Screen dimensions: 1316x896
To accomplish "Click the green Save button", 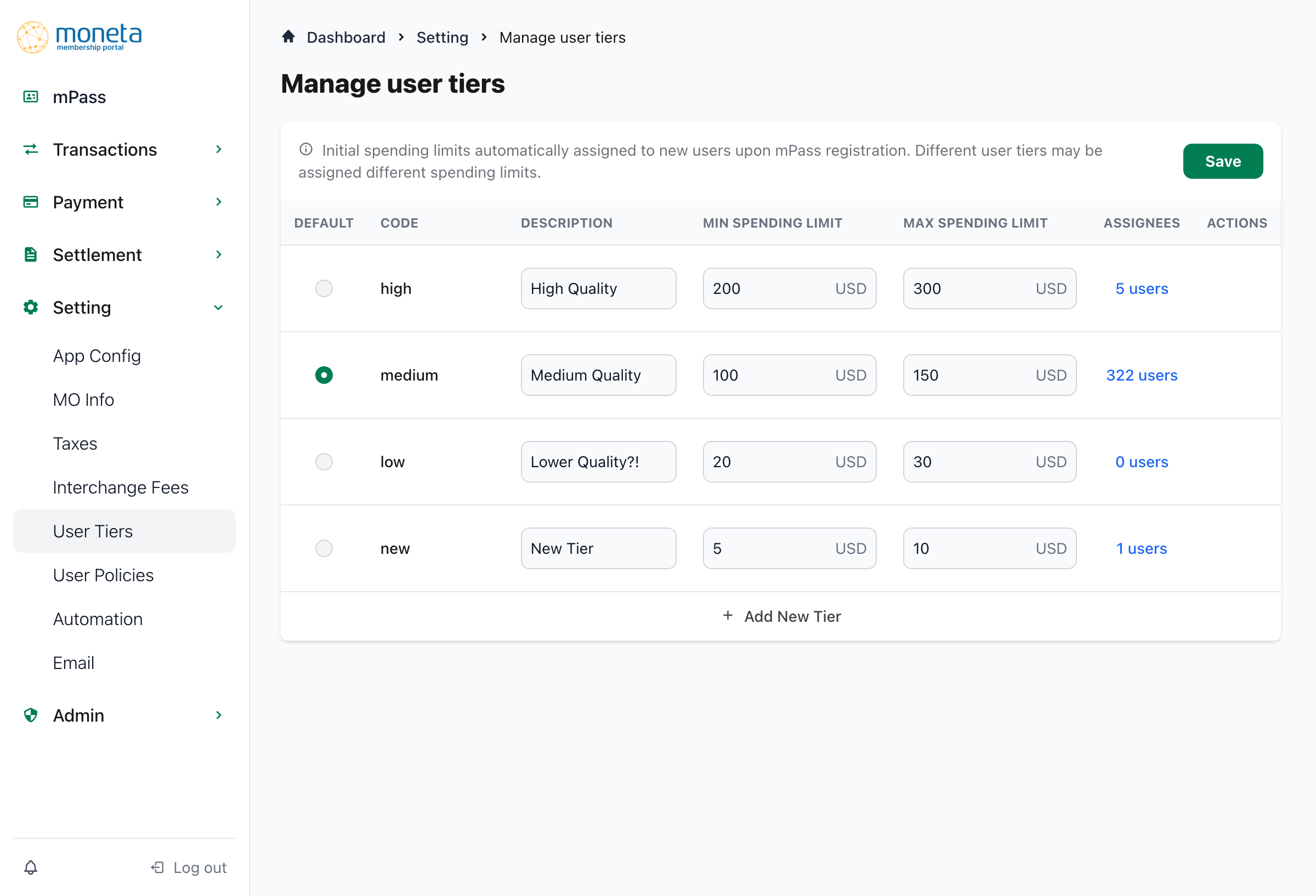I will (1223, 161).
